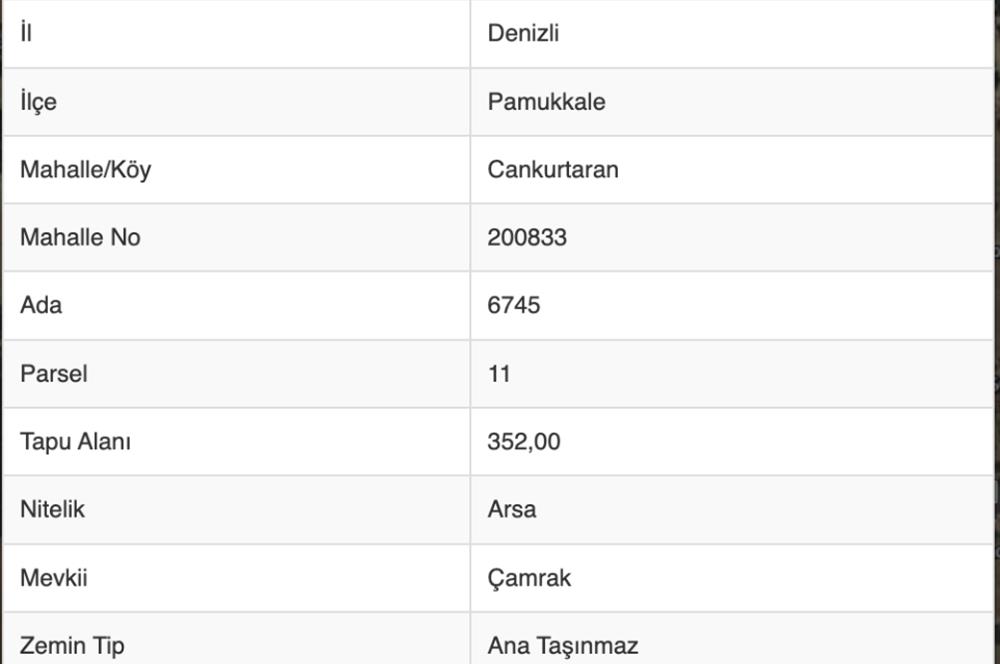Select the 352,00 area value

tap(524, 442)
